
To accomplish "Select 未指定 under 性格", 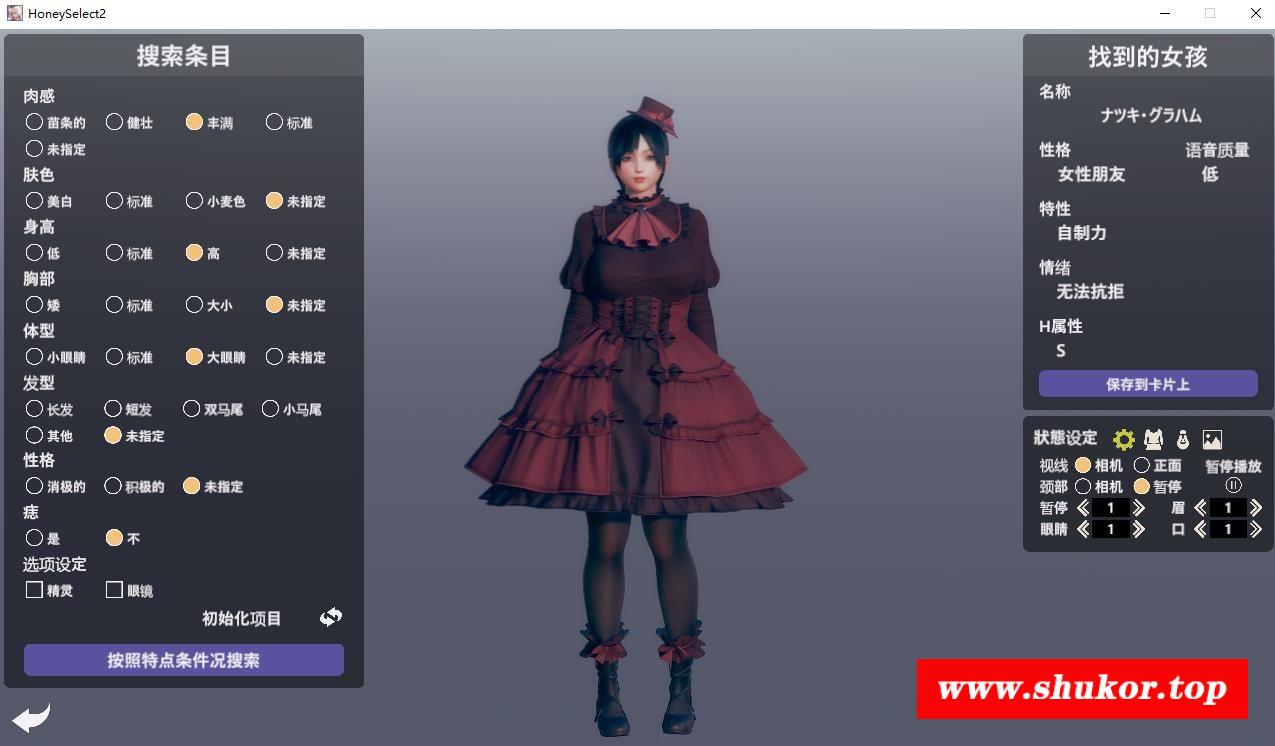I will [192, 486].
